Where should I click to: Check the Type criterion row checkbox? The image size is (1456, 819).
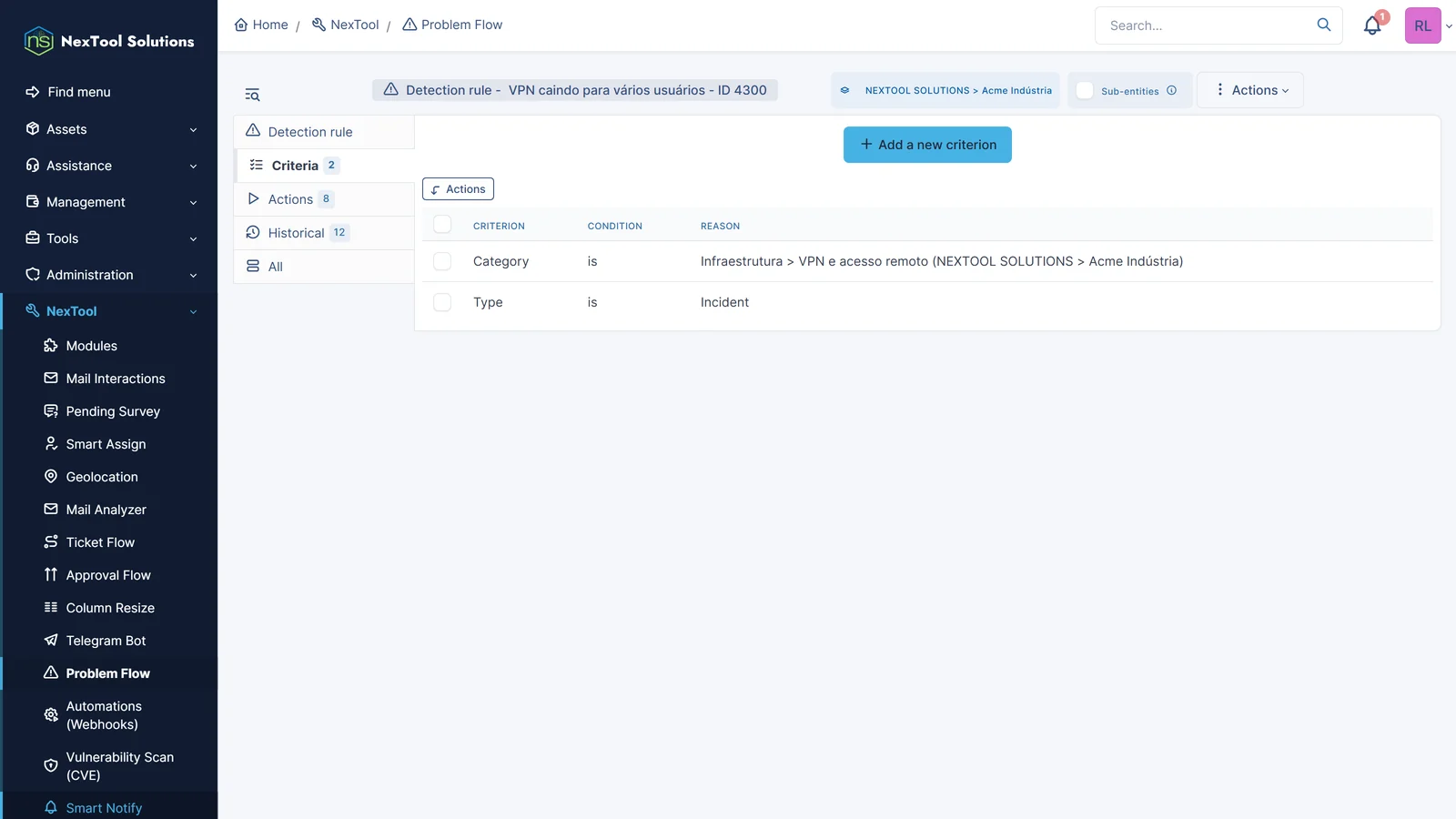[442, 302]
